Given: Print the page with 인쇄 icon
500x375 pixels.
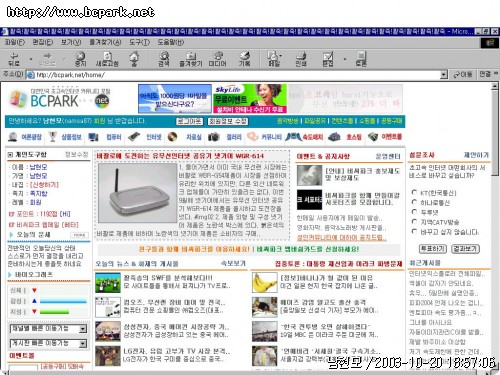Looking at the screenshot, I should tap(301, 59).
